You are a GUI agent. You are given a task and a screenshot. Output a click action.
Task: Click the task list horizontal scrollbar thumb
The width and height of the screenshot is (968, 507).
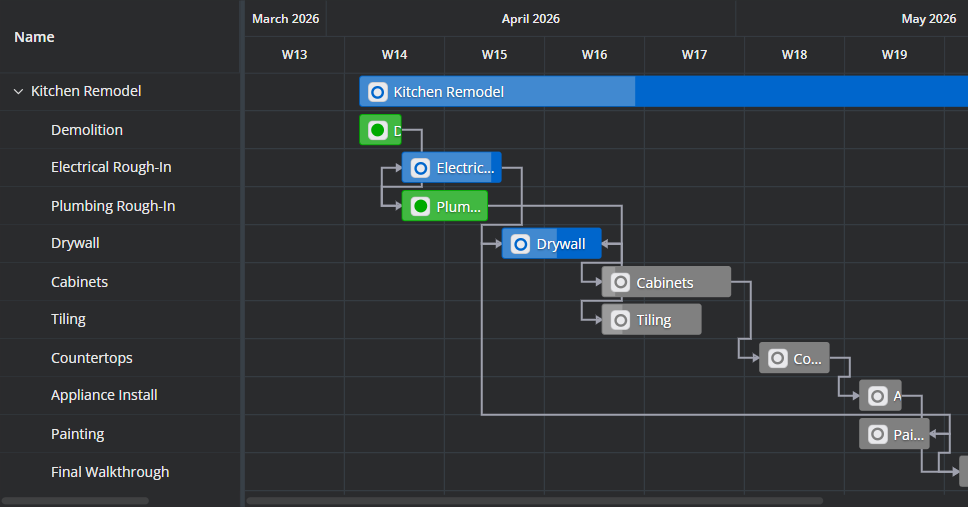[x=75, y=501]
